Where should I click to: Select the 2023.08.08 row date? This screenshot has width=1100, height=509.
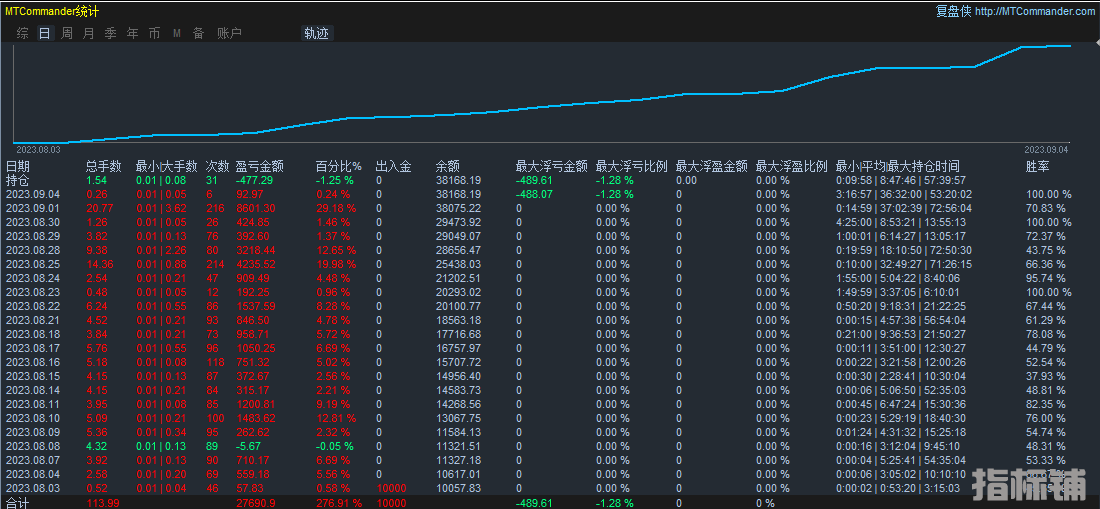coord(33,446)
